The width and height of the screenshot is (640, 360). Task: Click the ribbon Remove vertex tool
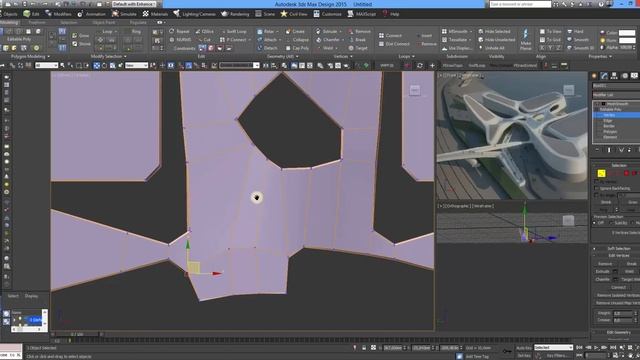pyautogui.click(x=359, y=31)
